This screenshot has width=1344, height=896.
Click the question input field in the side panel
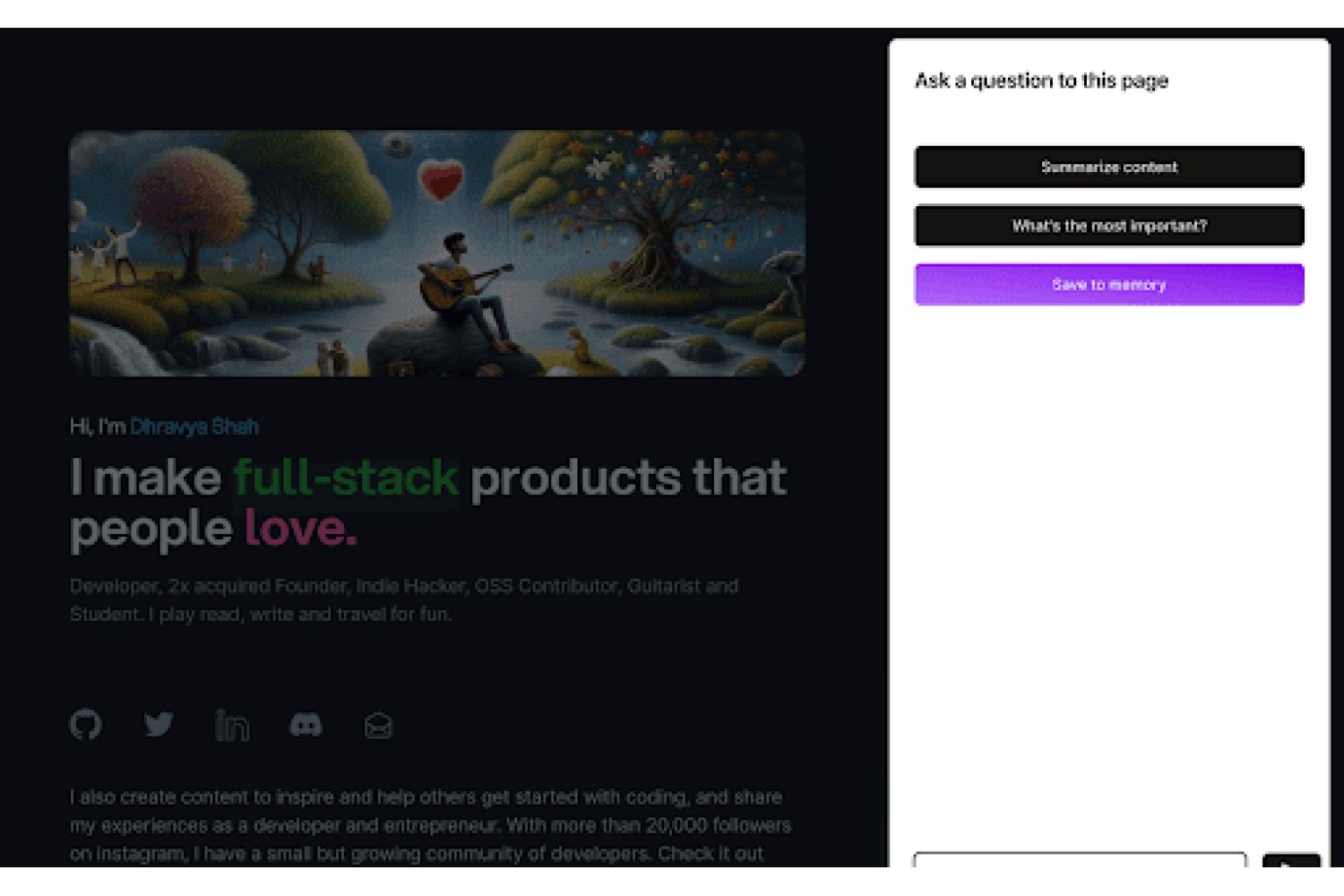[x=1080, y=860]
